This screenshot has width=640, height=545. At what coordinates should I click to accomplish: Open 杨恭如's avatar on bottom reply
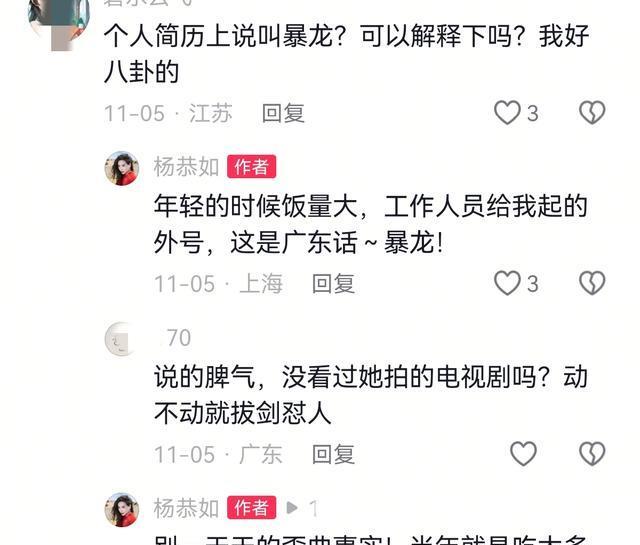point(122,509)
